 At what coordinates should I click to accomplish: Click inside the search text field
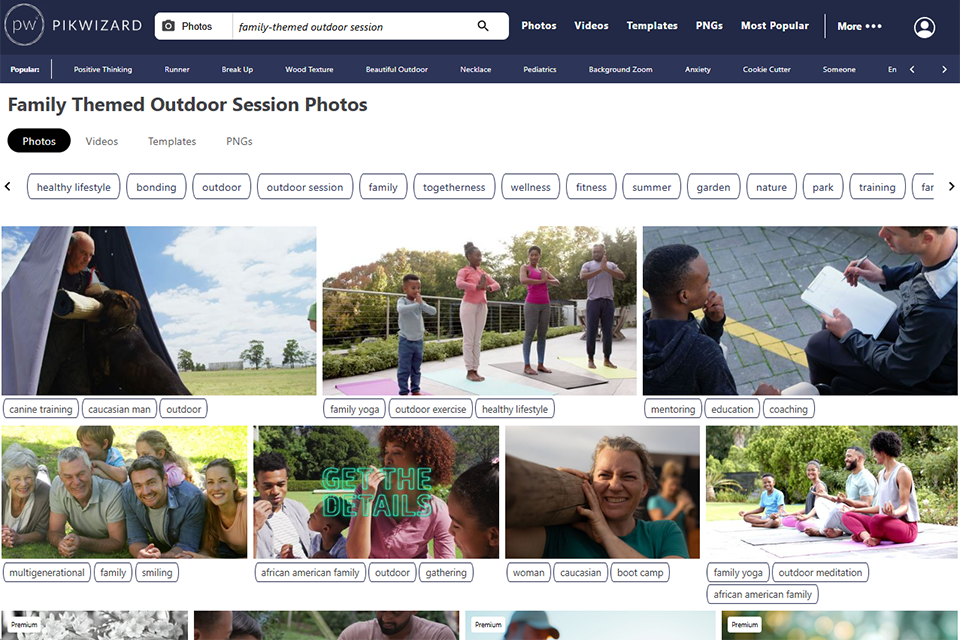pos(355,26)
